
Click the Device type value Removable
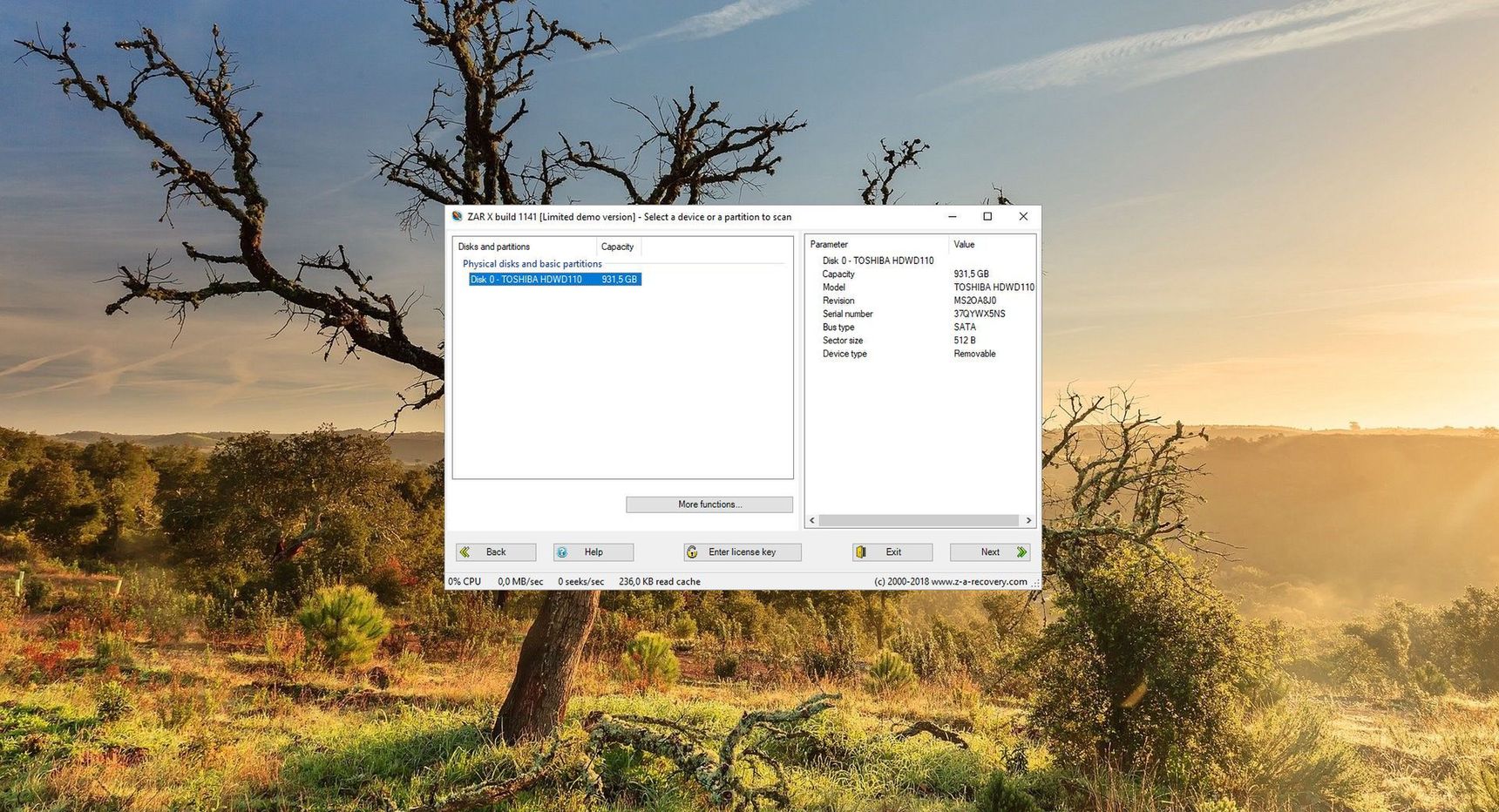(x=974, y=354)
